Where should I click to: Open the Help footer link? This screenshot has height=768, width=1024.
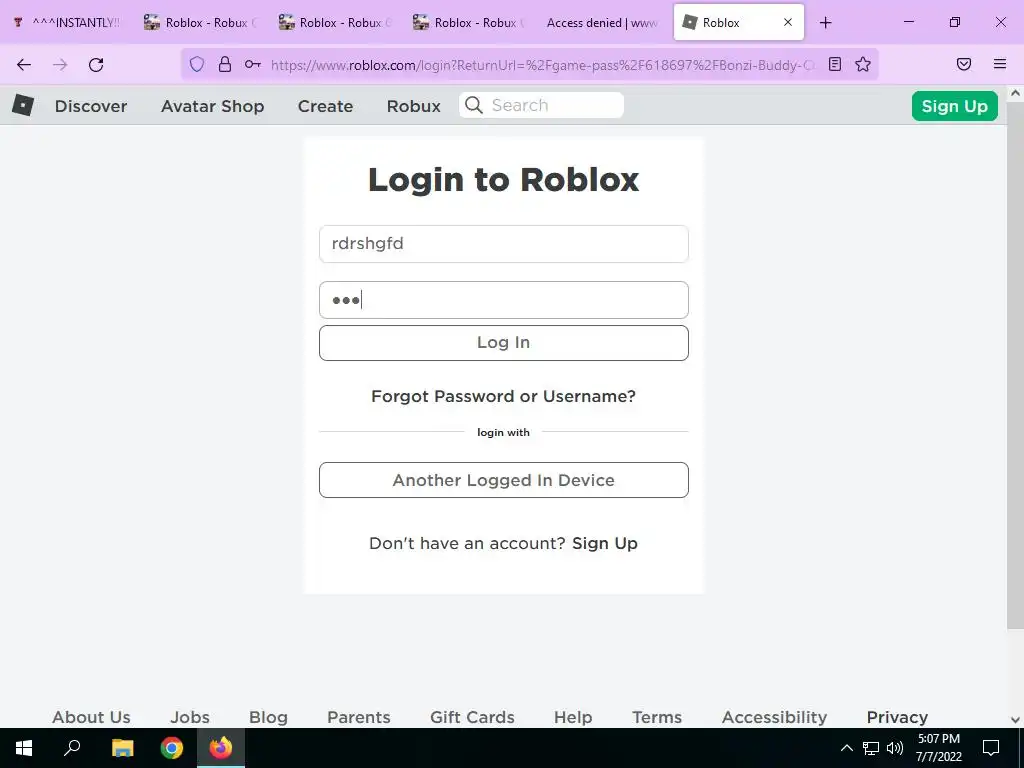[x=573, y=717]
